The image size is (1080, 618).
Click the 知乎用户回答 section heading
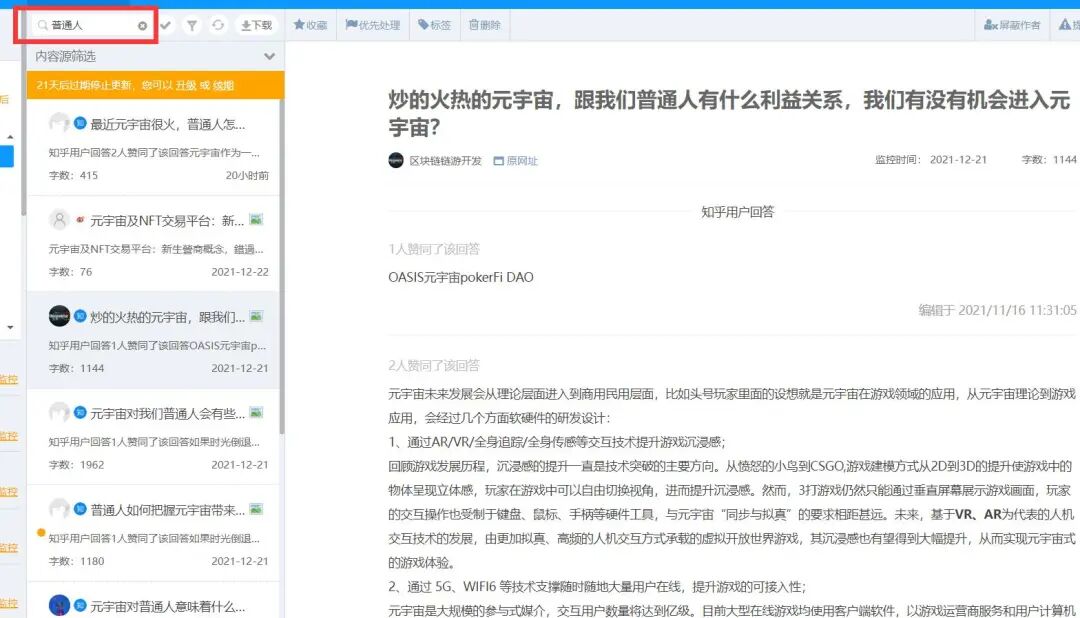[737, 212]
